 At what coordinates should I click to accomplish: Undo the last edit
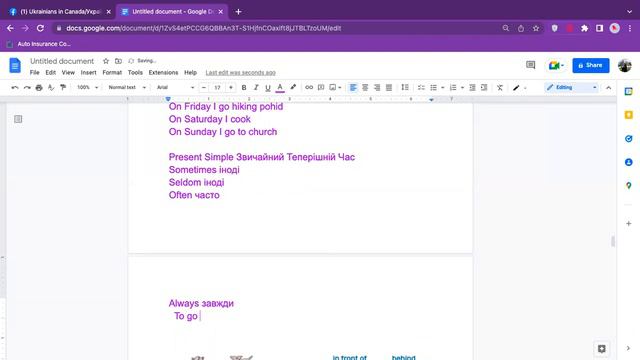15,87
